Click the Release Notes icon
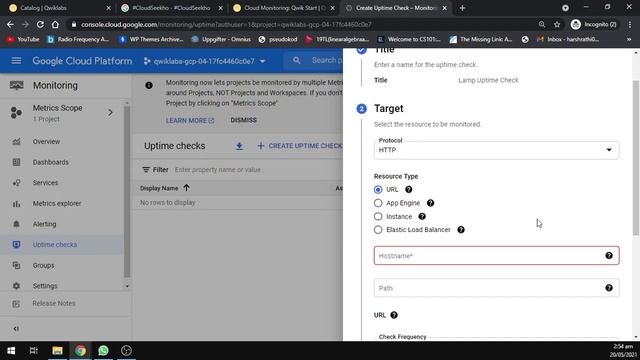 [x=16, y=304]
